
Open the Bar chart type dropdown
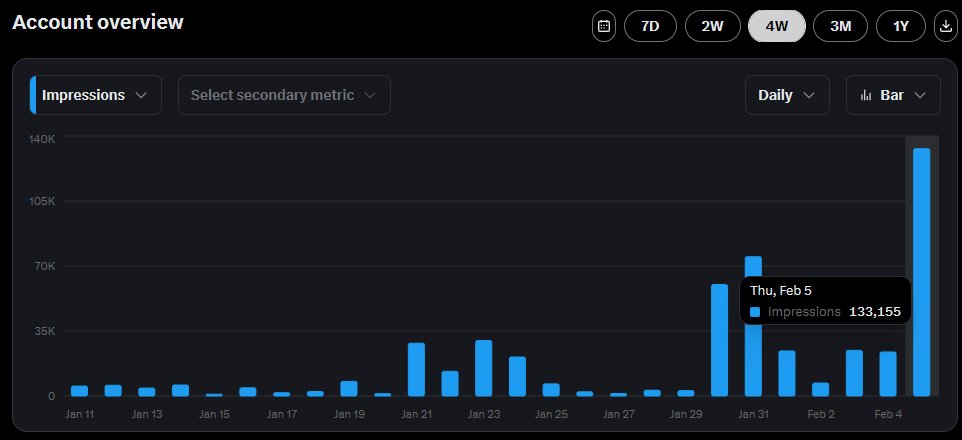(893, 95)
